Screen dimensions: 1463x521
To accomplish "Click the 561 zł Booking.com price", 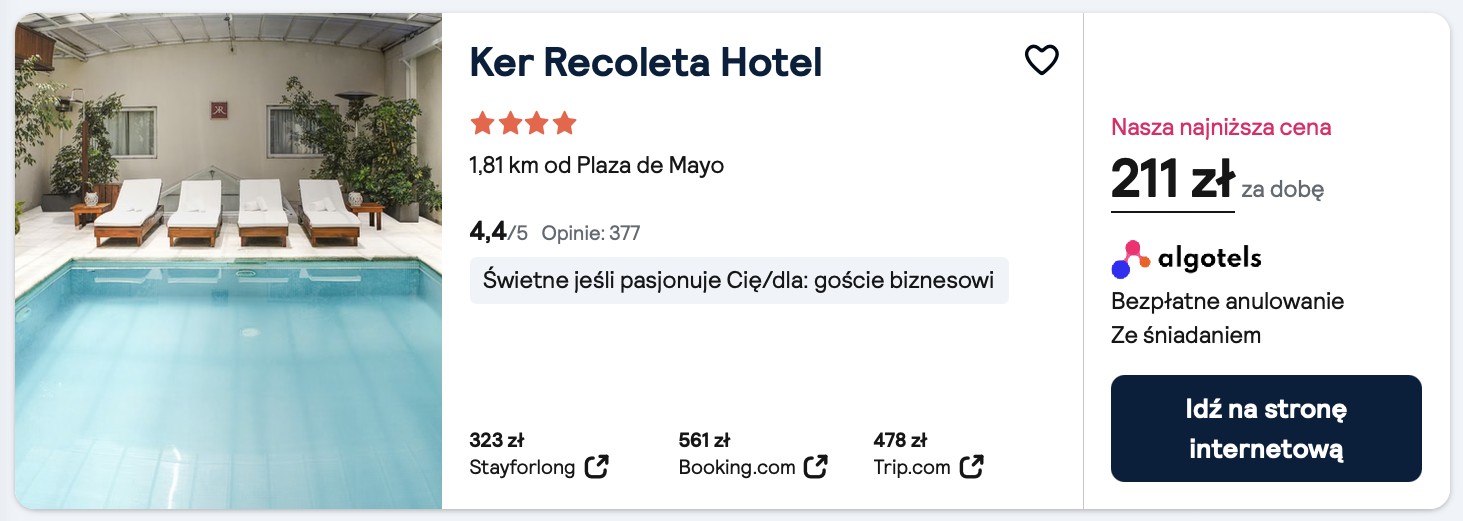I will point(704,440).
